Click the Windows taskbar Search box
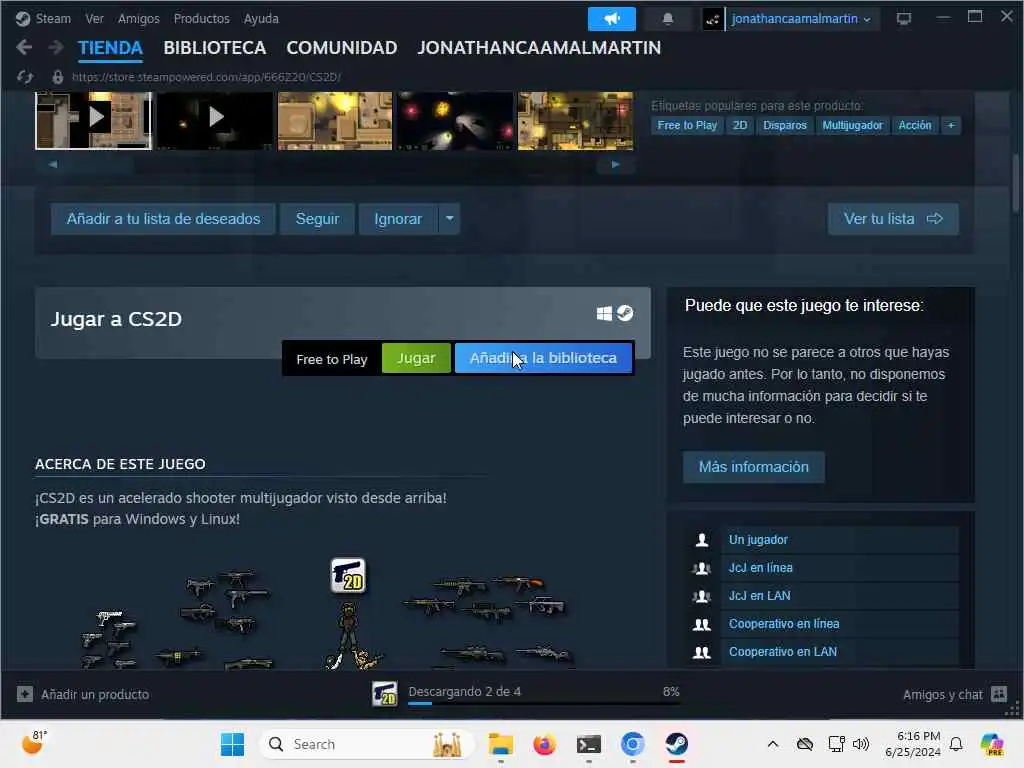Image resolution: width=1024 pixels, height=768 pixels. [367, 744]
